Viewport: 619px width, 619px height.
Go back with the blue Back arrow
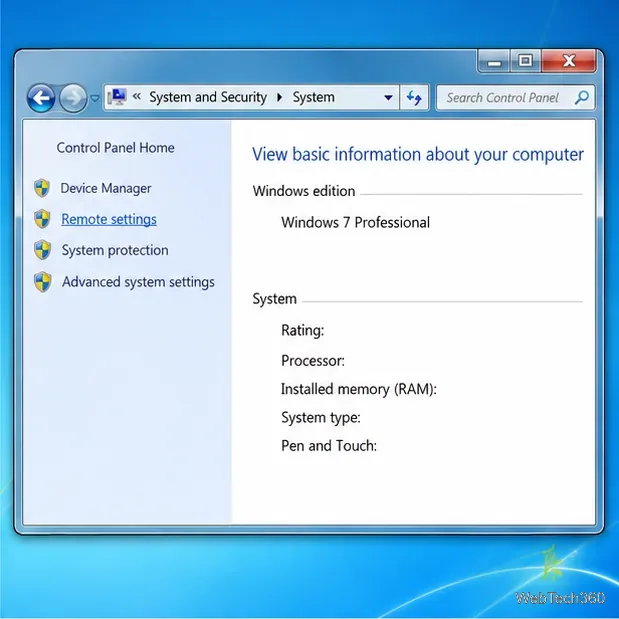click(x=41, y=98)
